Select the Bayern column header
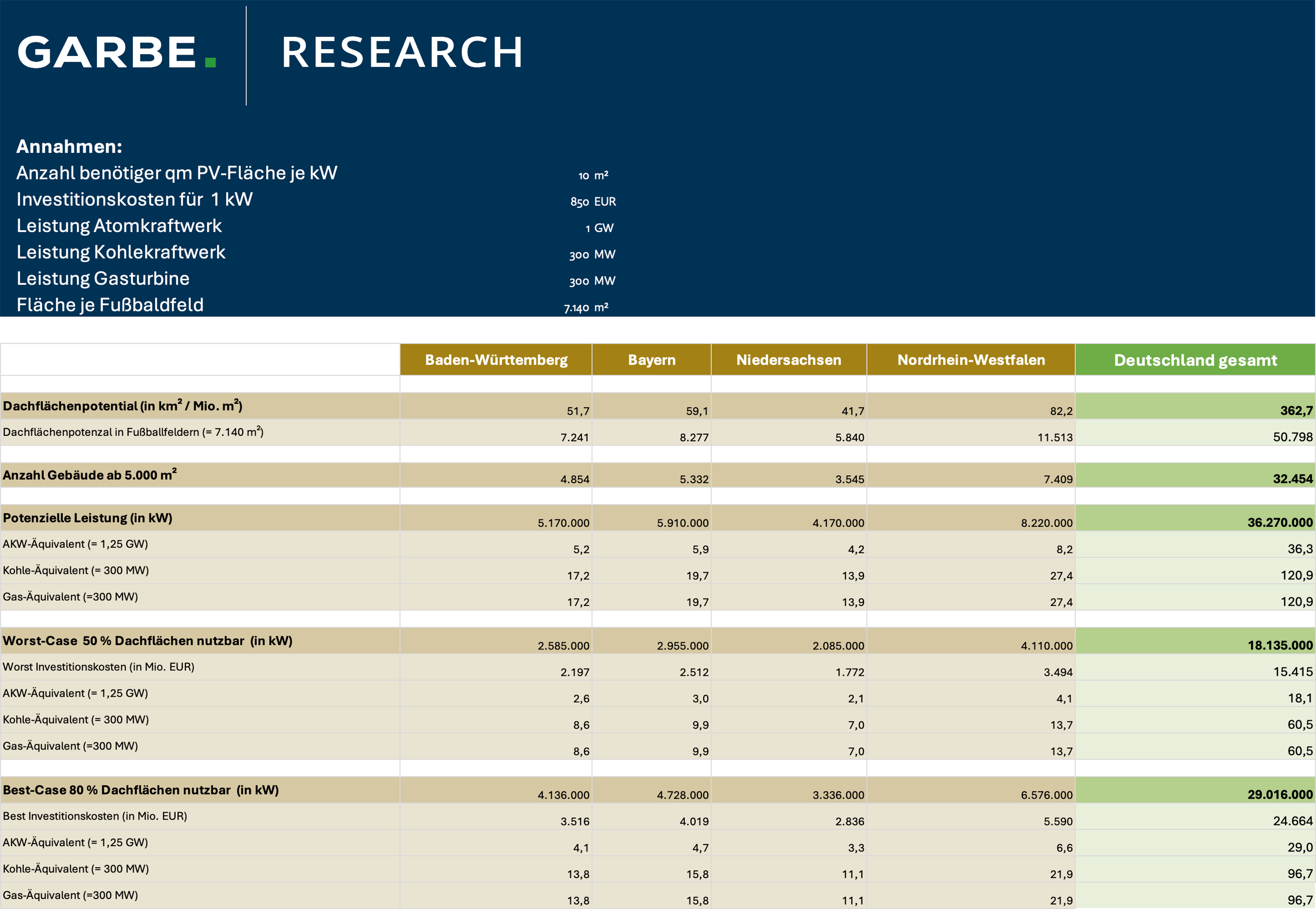 pos(652,360)
